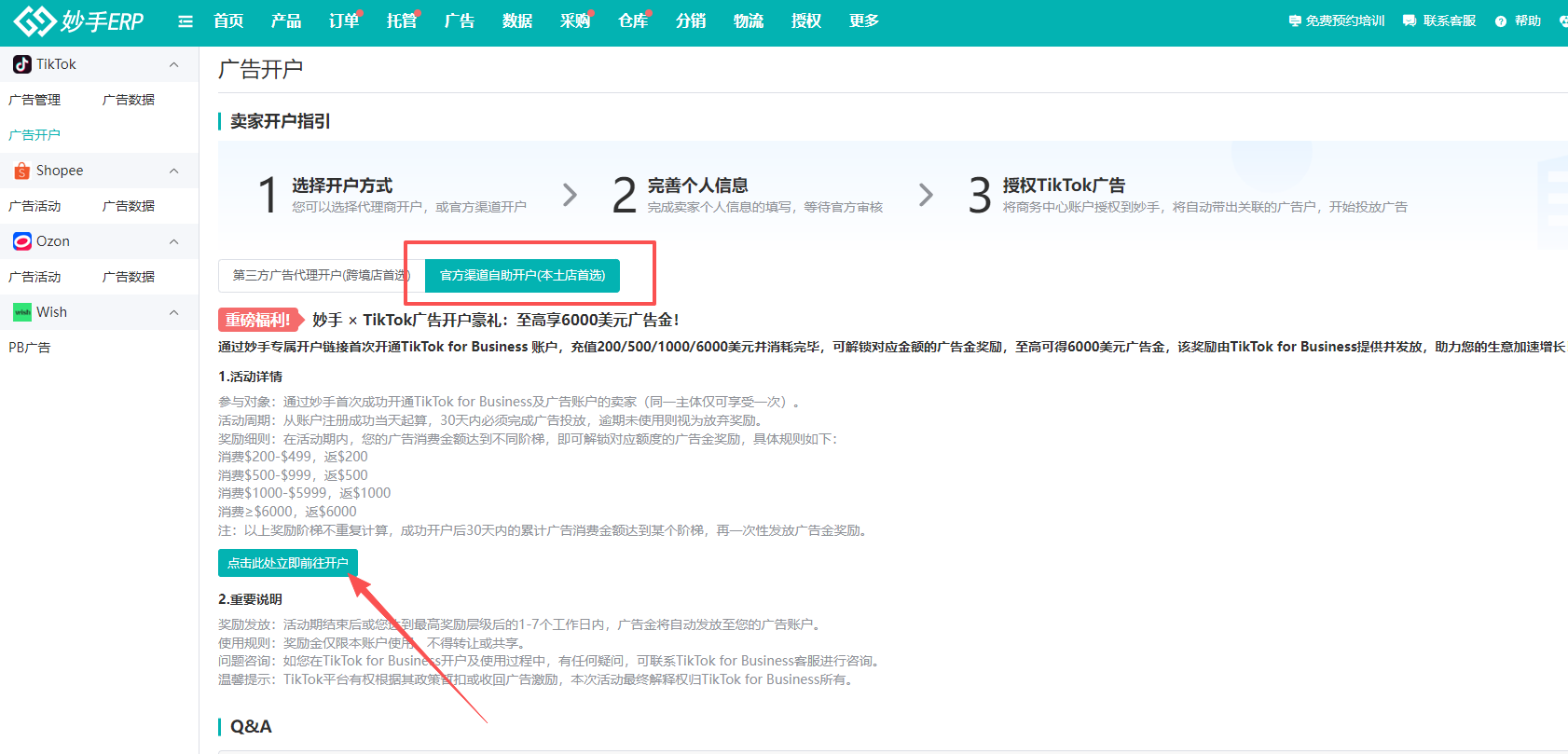Open 广告开户 in sidebar

[34, 135]
